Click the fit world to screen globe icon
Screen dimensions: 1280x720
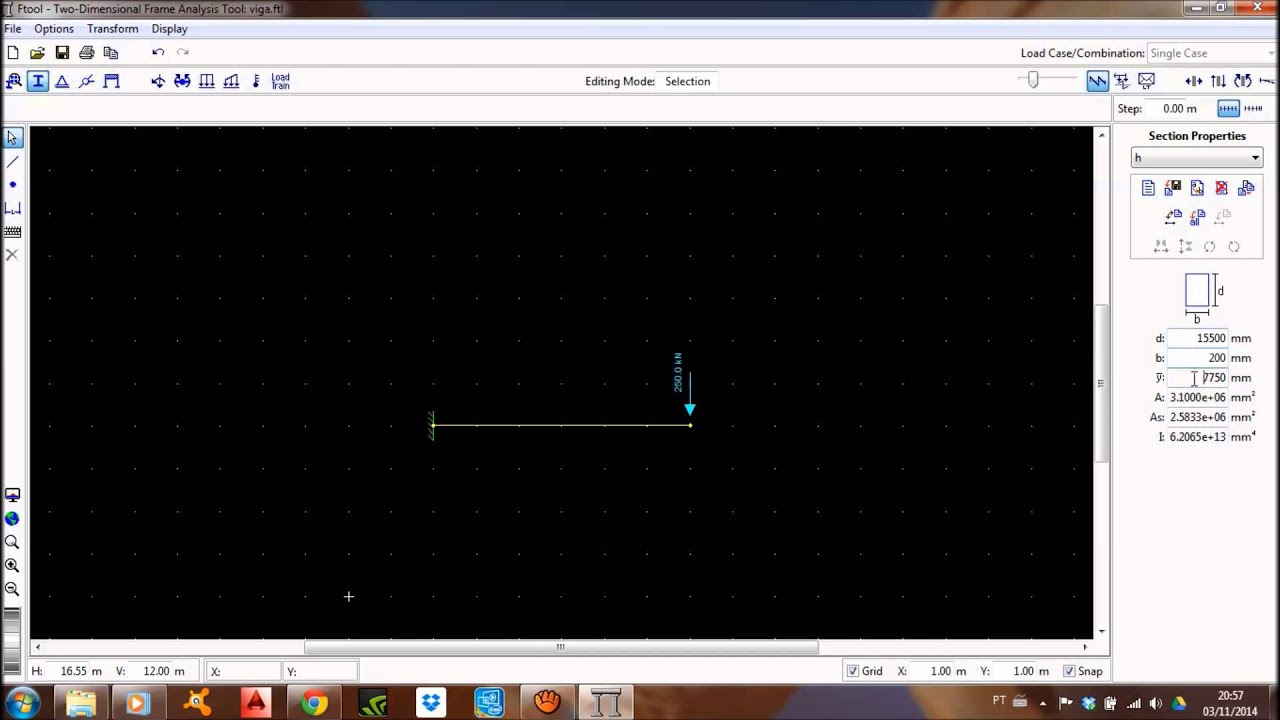[13, 518]
